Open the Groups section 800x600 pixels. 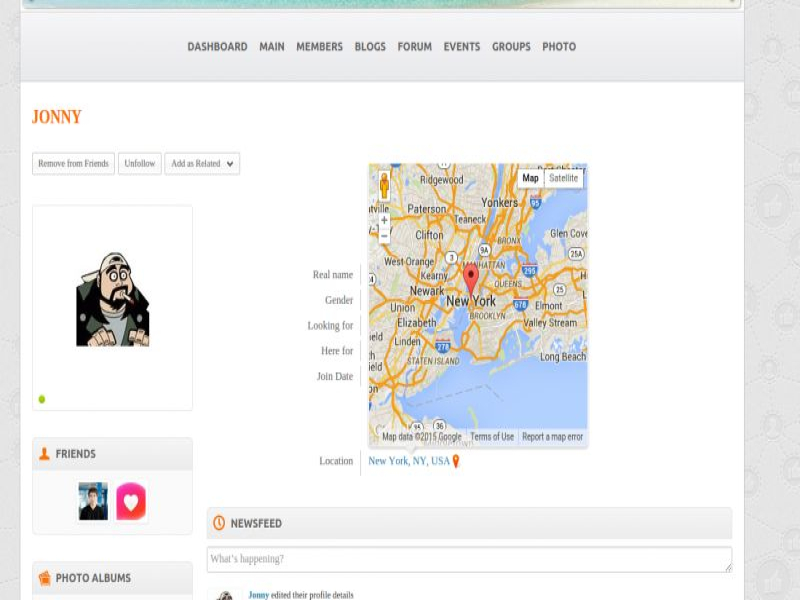coord(511,47)
